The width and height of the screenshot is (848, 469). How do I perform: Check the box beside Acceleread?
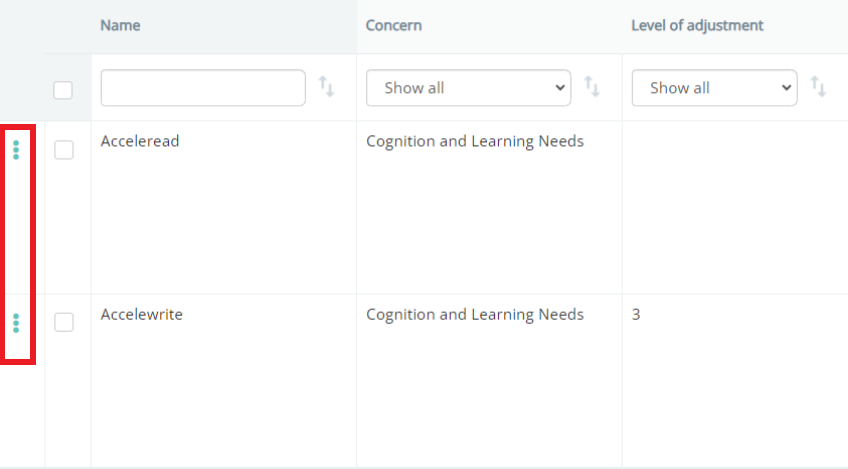point(64,150)
